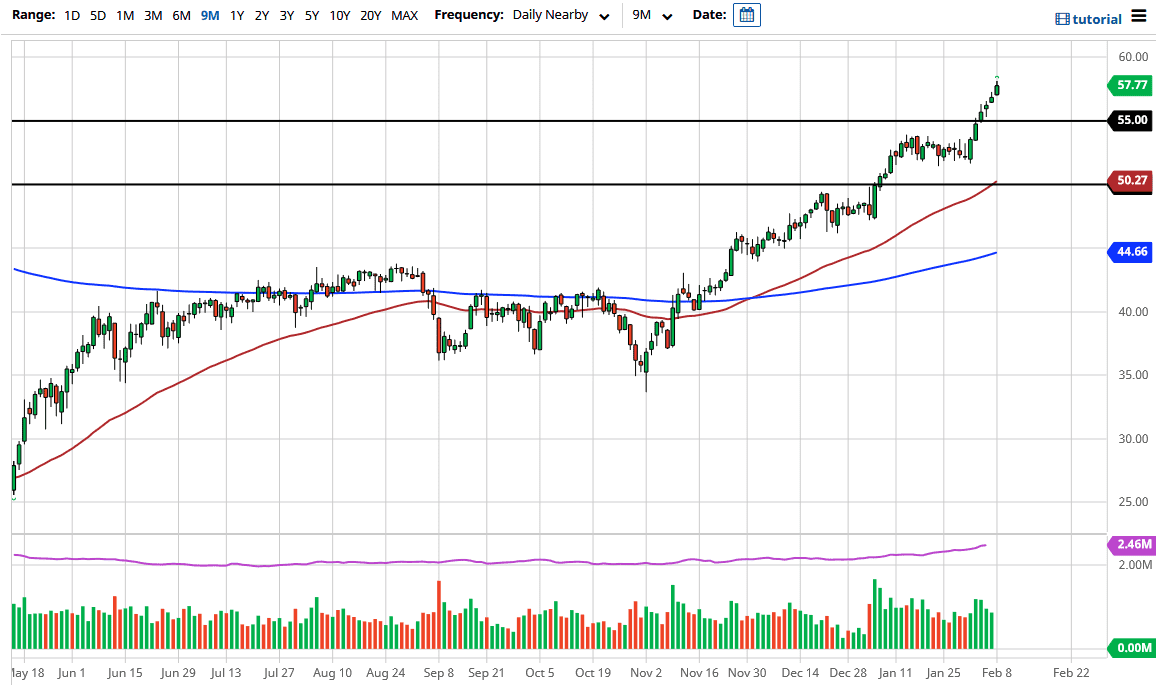Click the green 57.77 last-price flag

click(x=1131, y=85)
